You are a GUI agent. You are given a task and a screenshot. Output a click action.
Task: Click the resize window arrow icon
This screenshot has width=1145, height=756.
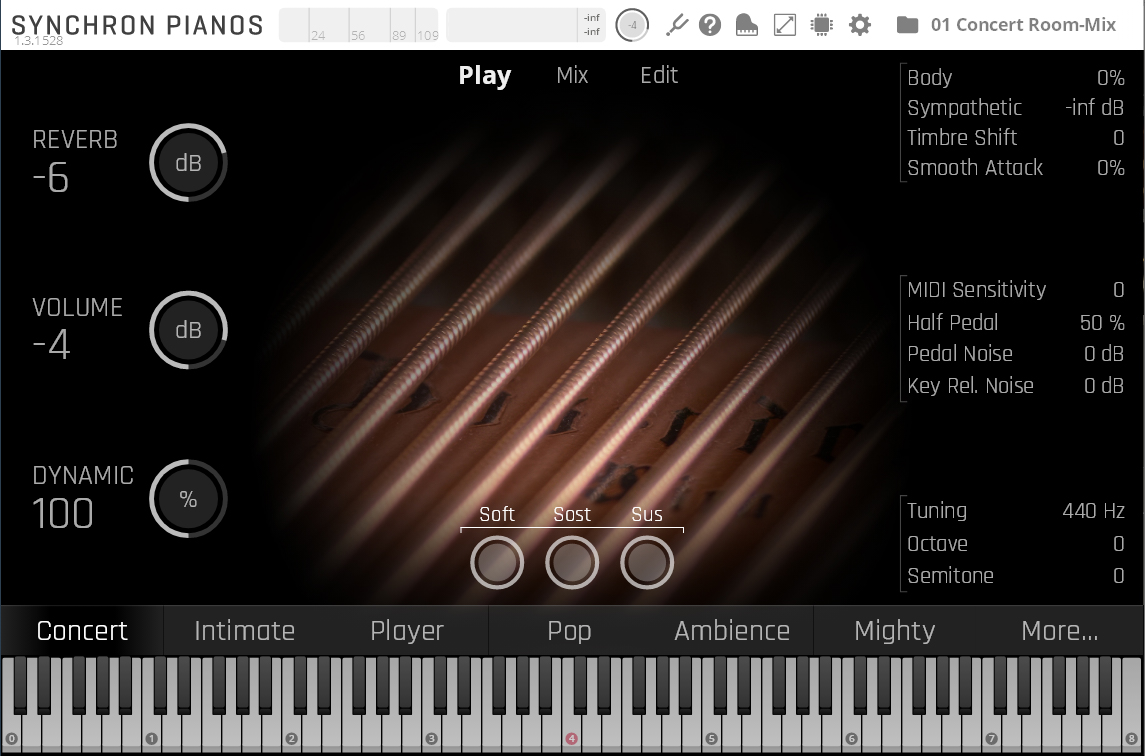click(785, 25)
